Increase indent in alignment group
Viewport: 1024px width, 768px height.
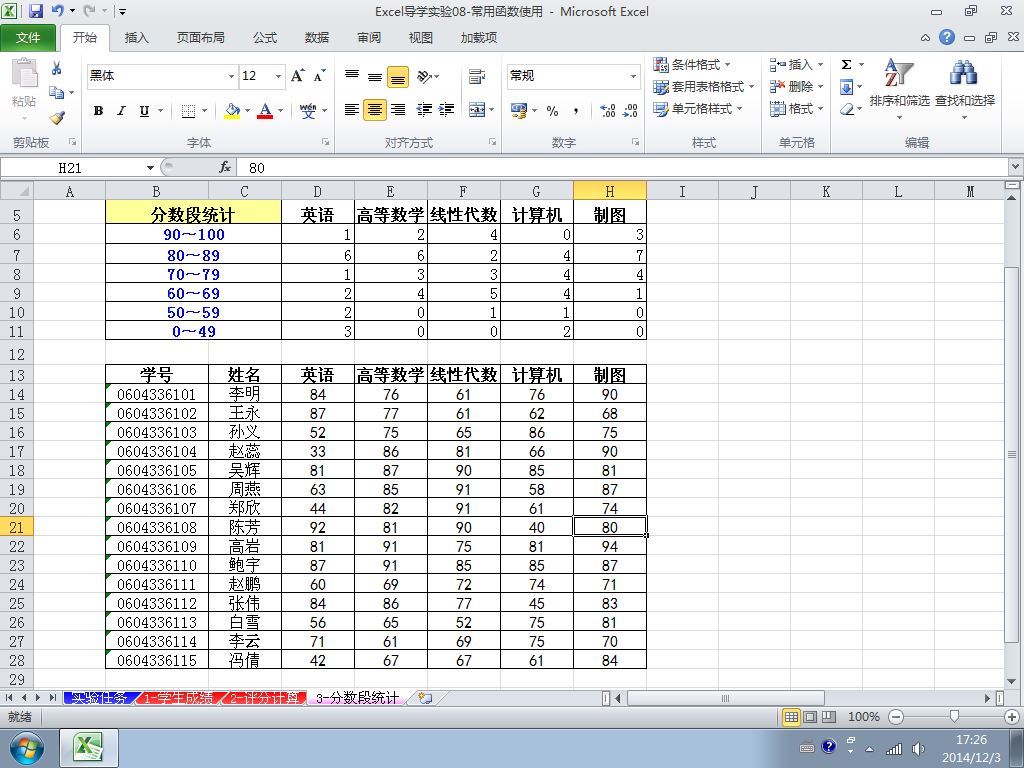click(x=446, y=110)
